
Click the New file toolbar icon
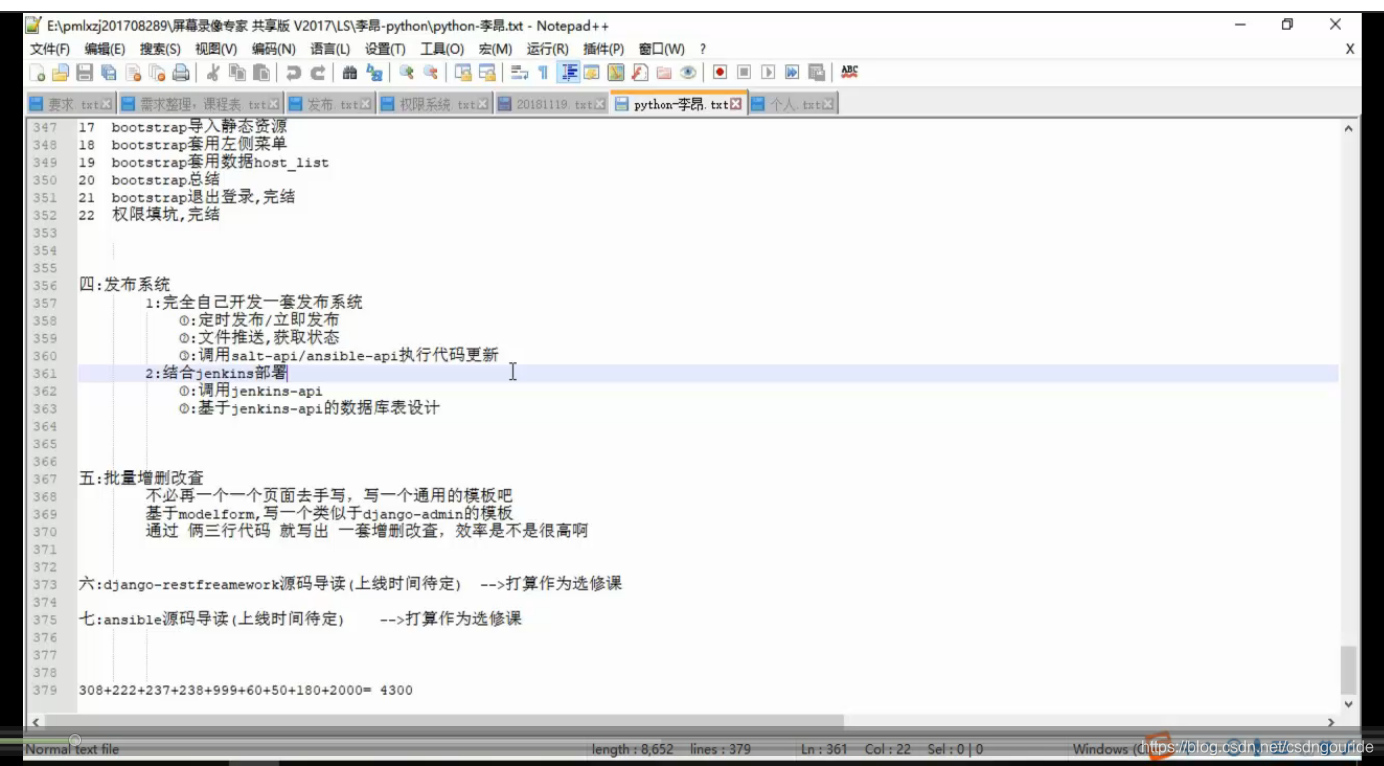tap(37, 72)
